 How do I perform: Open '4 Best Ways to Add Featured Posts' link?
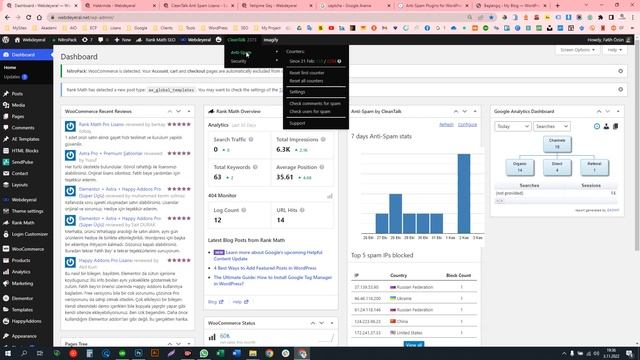click(265, 268)
